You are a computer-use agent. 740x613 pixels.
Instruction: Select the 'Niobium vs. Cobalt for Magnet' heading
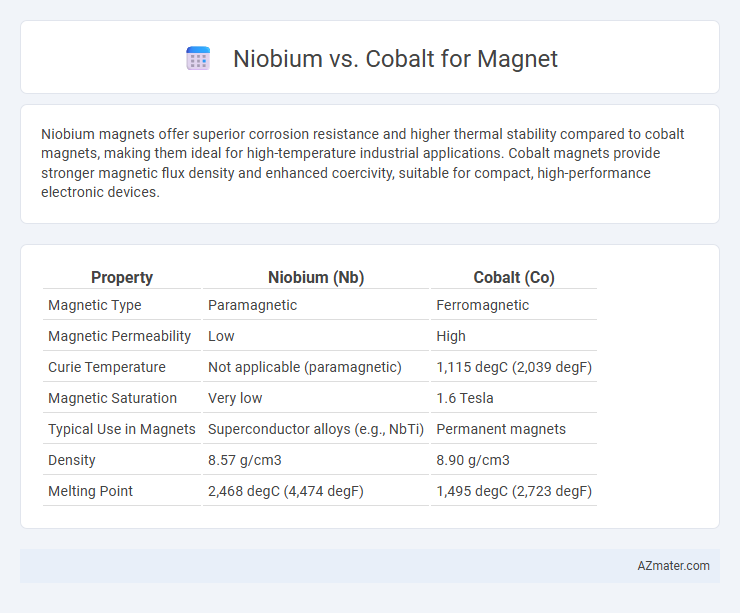pyautogui.click(x=395, y=59)
